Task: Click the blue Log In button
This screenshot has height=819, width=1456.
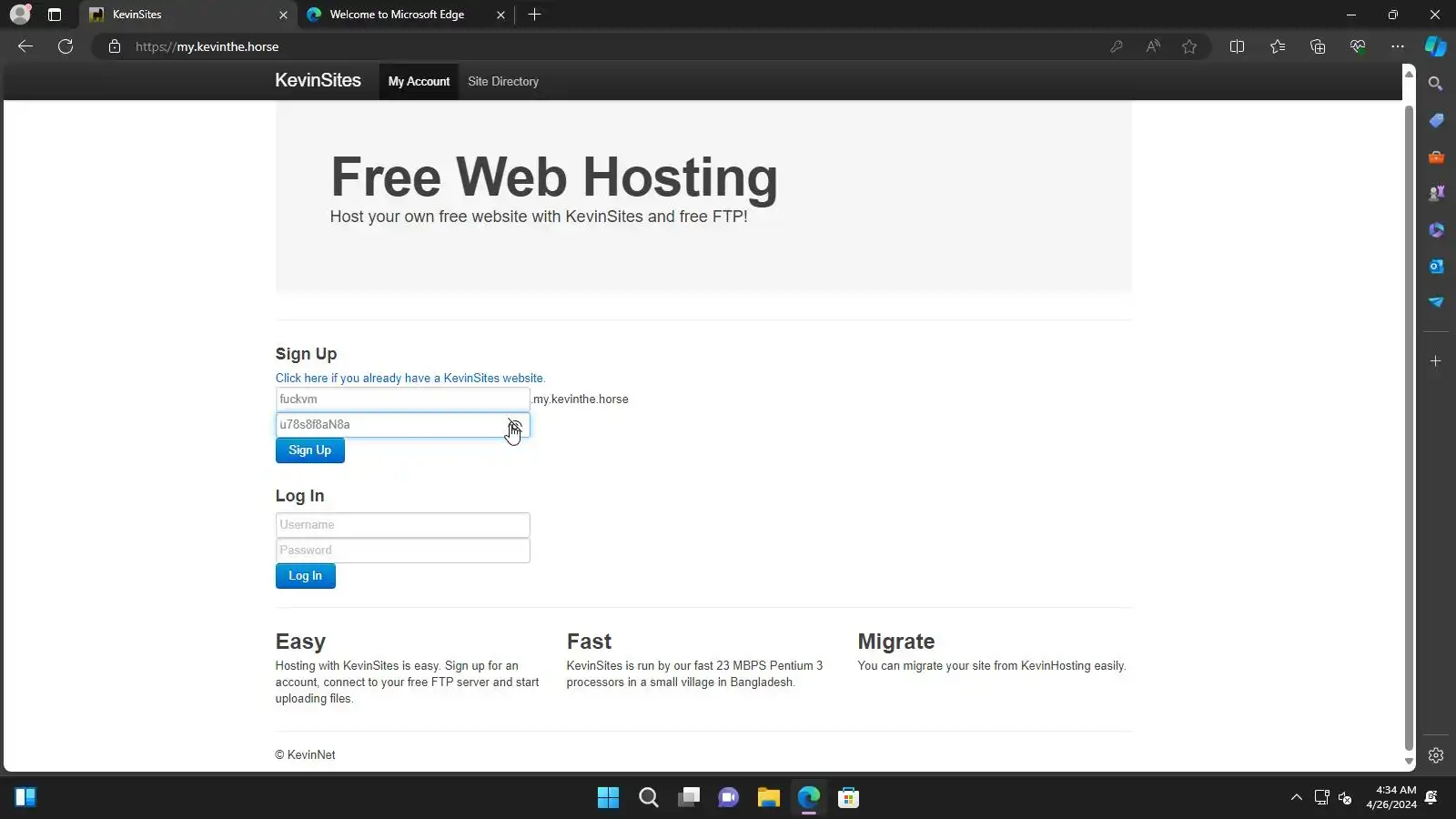Action: pos(305,576)
